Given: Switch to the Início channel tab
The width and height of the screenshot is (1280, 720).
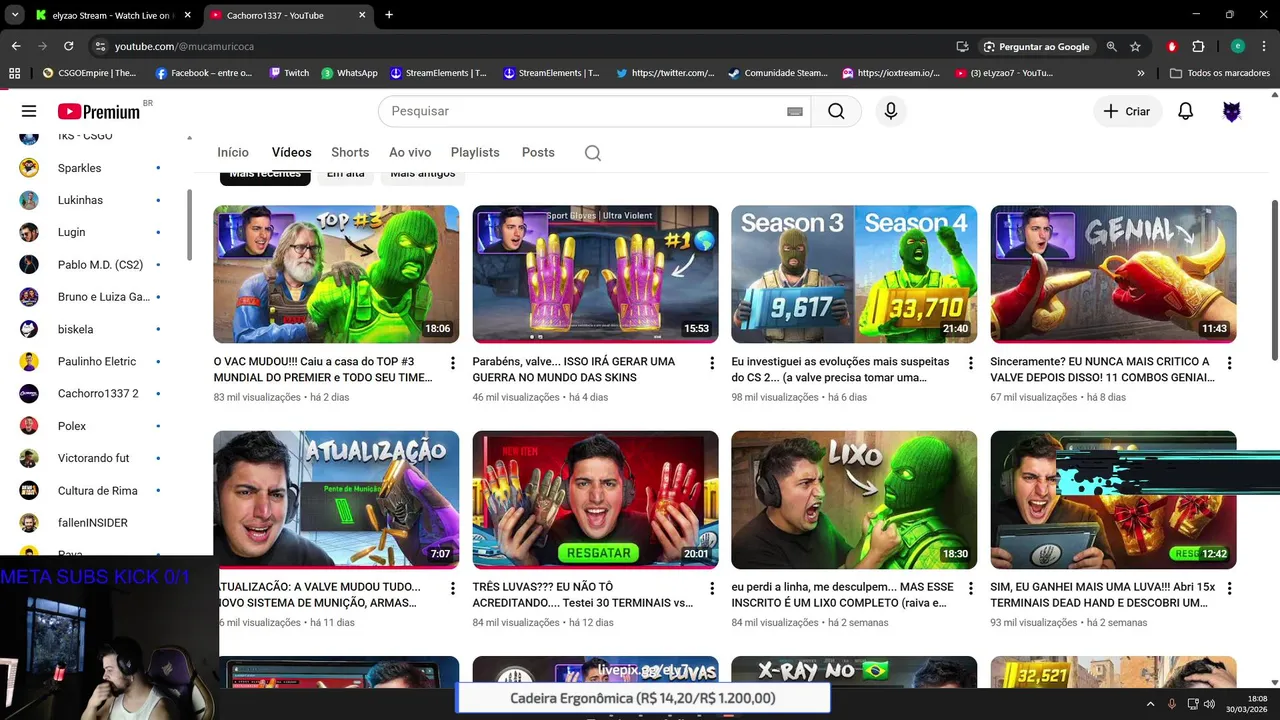Looking at the screenshot, I should 233,152.
